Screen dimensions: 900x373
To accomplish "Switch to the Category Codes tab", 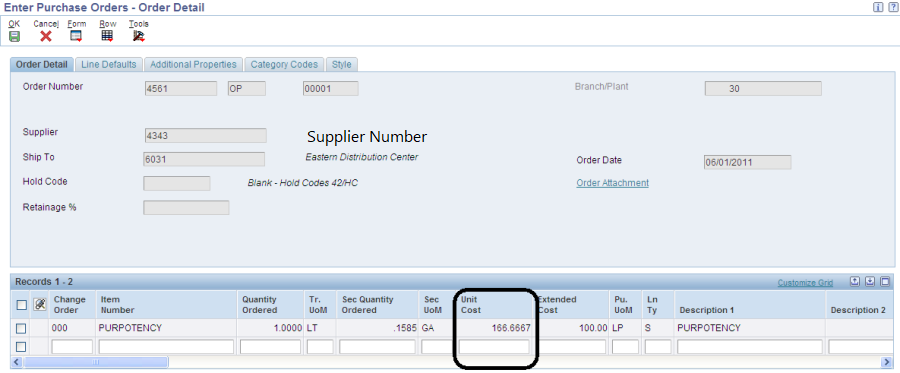I will tap(284, 64).
